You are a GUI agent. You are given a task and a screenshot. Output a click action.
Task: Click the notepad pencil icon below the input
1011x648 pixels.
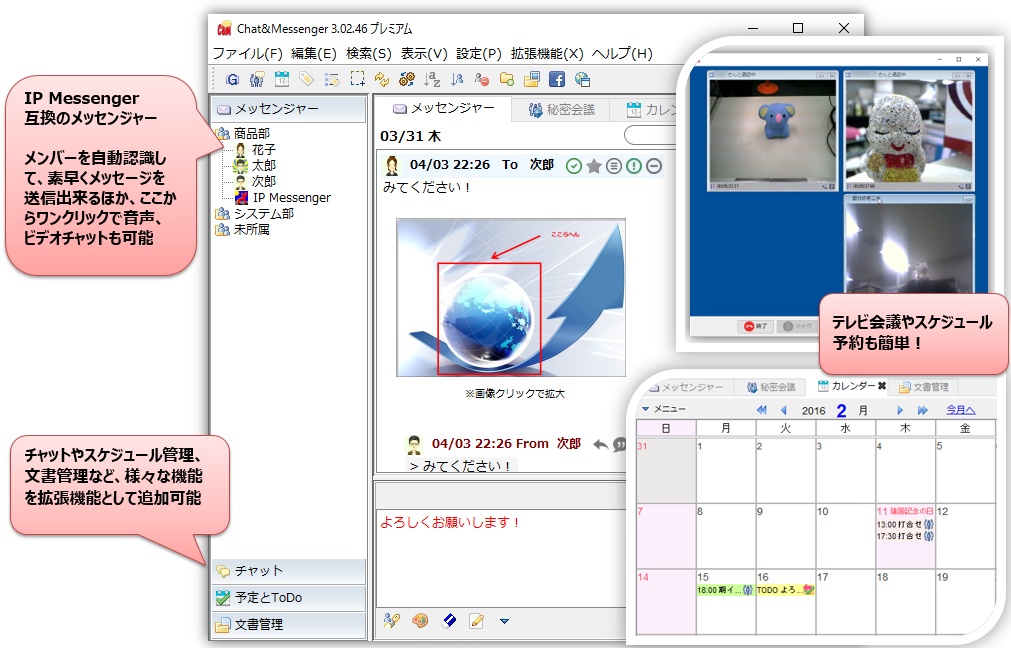pos(477,621)
